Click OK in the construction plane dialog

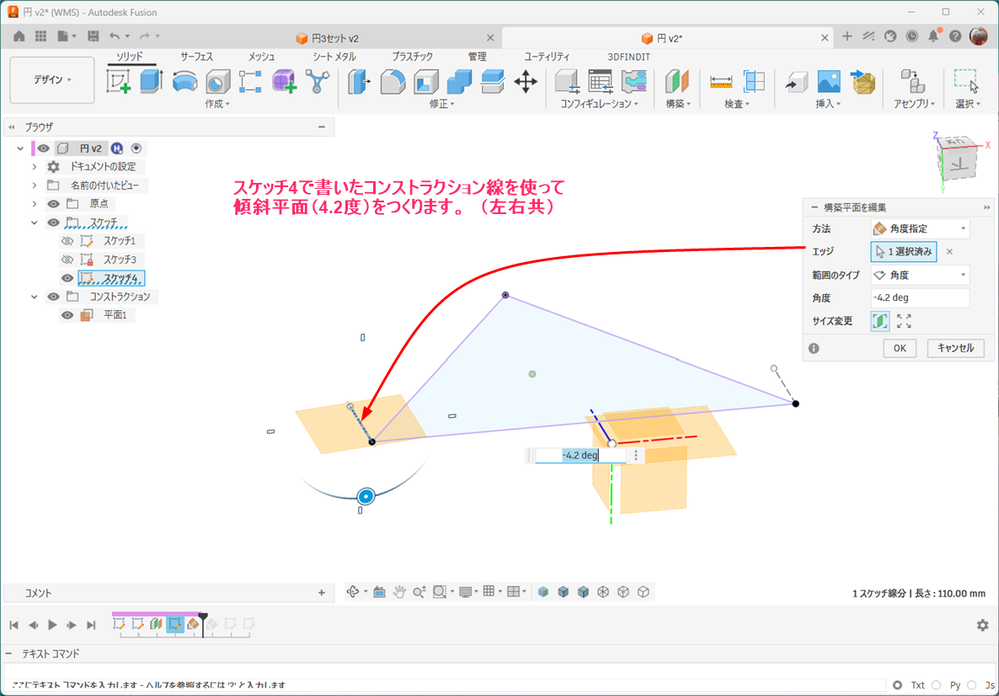pyautogui.click(x=900, y=348)
